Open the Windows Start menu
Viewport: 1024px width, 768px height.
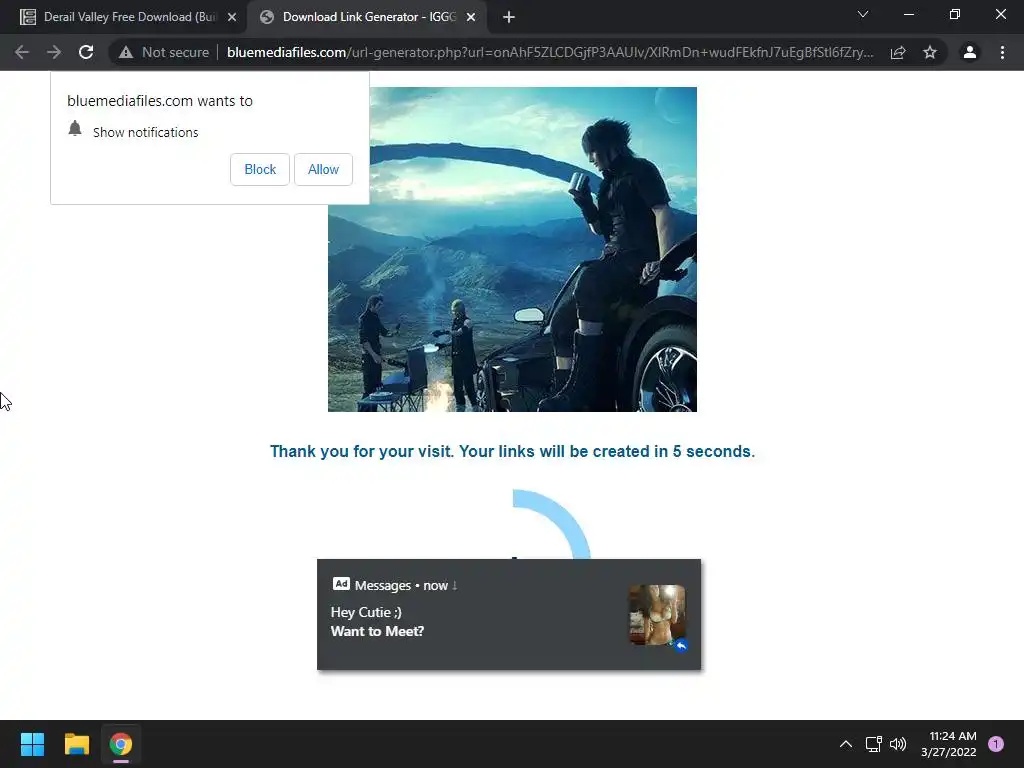point(32,744)
